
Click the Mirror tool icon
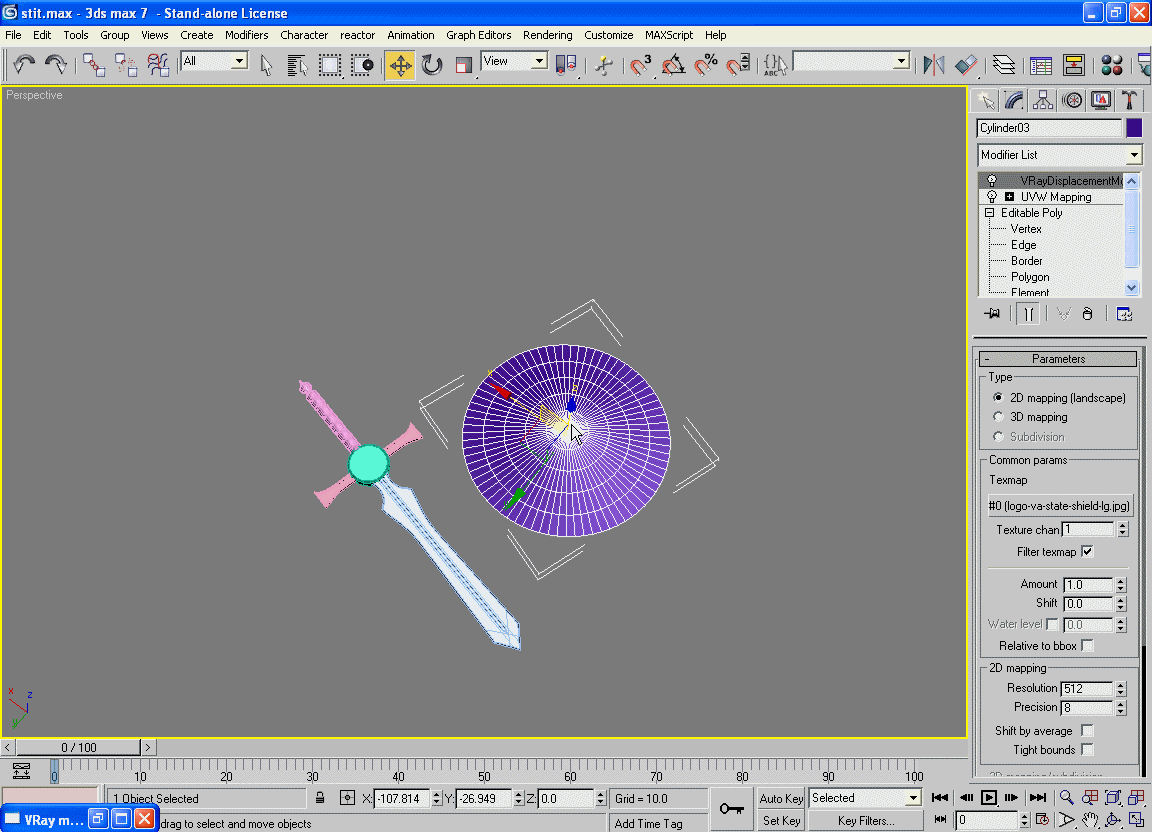pos(934,65)
